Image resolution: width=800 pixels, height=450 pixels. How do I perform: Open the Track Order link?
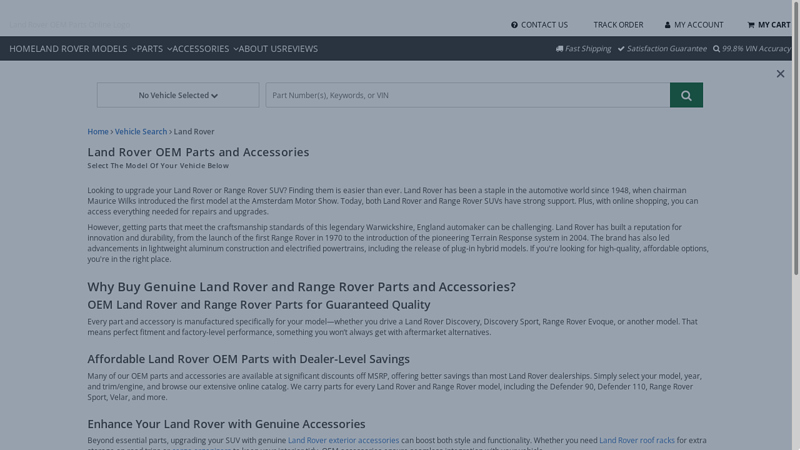click(x=618, y=24)
